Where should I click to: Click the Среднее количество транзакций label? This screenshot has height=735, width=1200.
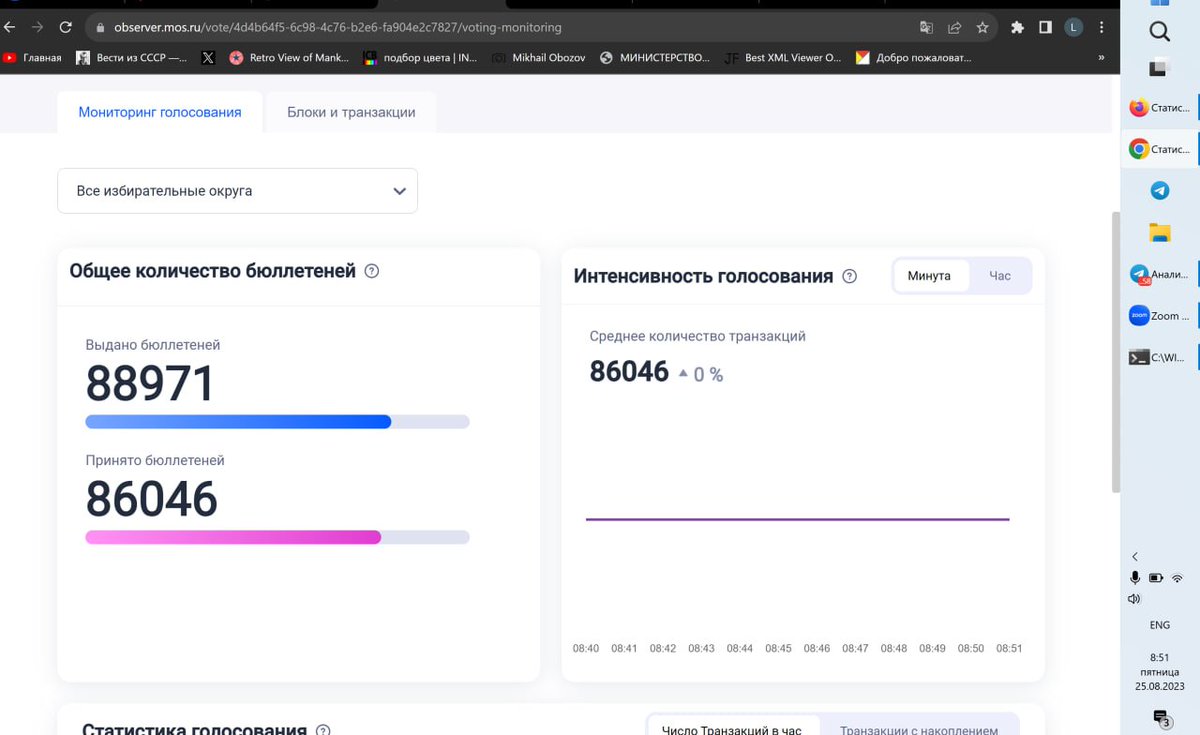tap(697, 336)
